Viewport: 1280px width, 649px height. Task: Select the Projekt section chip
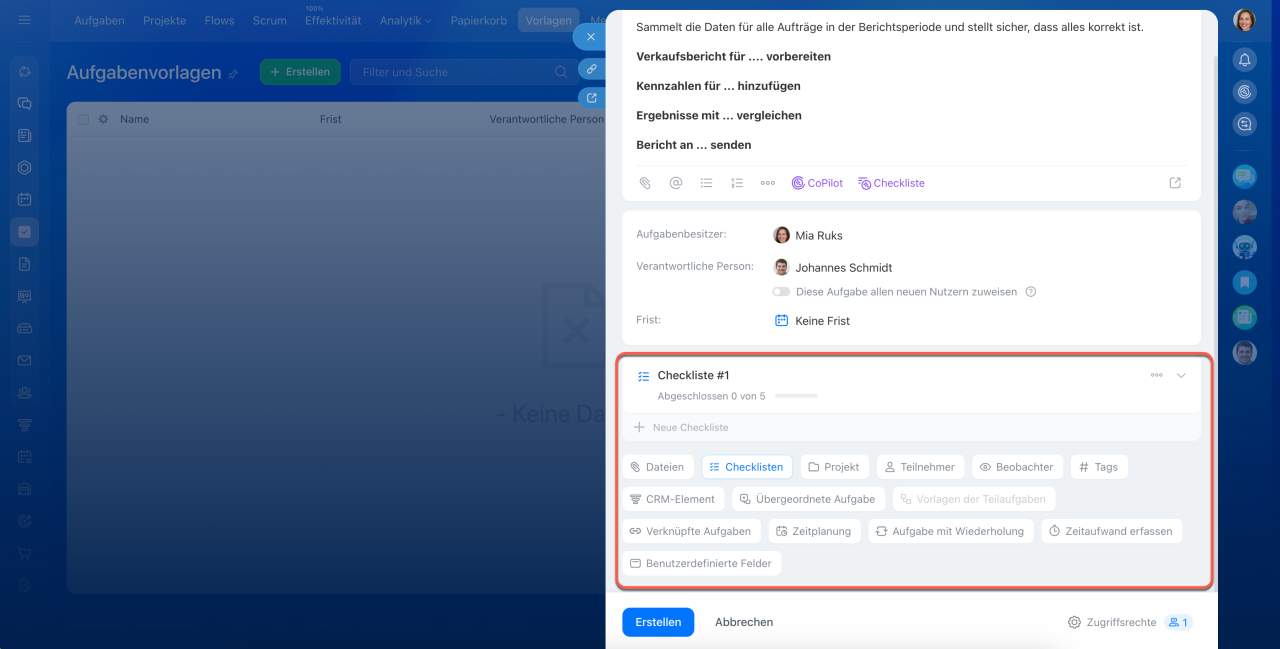(x=834, y=467)
